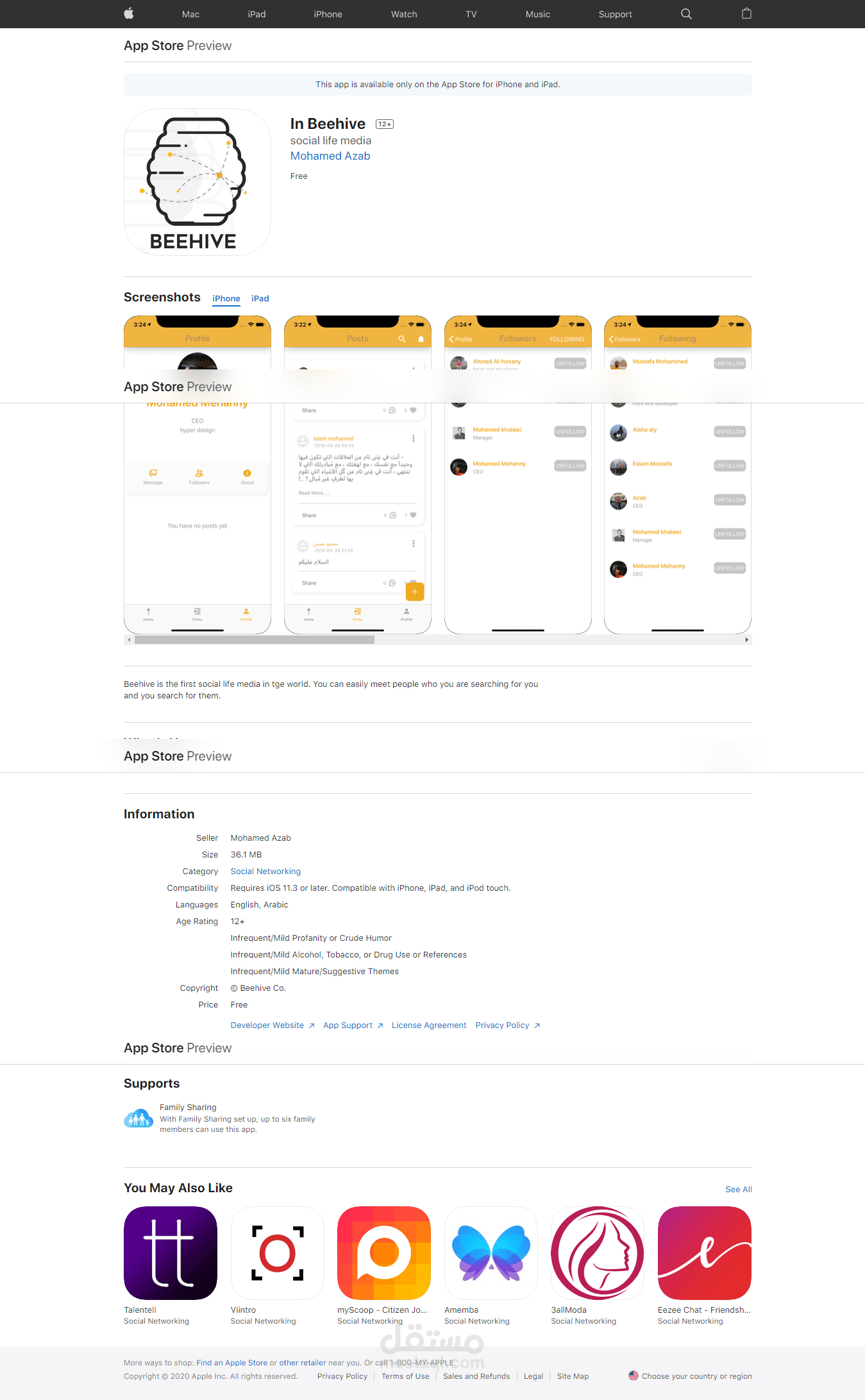Click Talentell app title
The width and height of the screenshot is (865, 1400).
pos(140,1310)
